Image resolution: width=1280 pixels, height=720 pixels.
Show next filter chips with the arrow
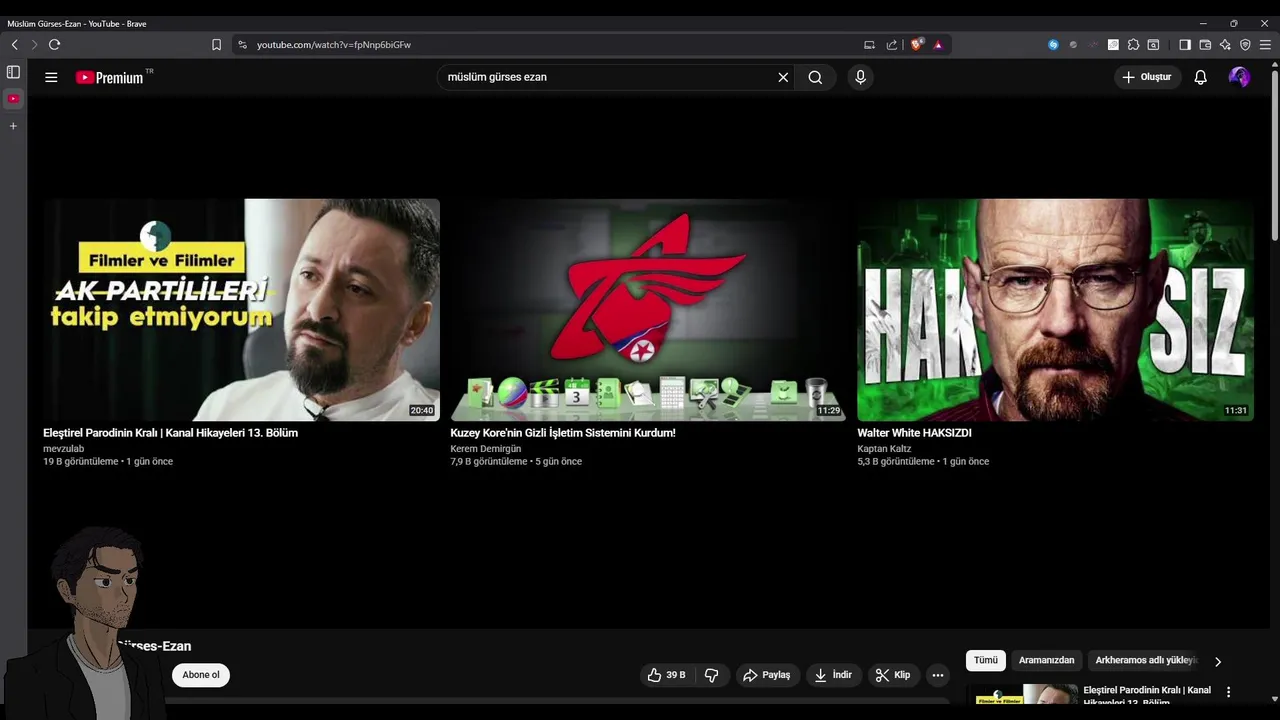coord(1217,661)
